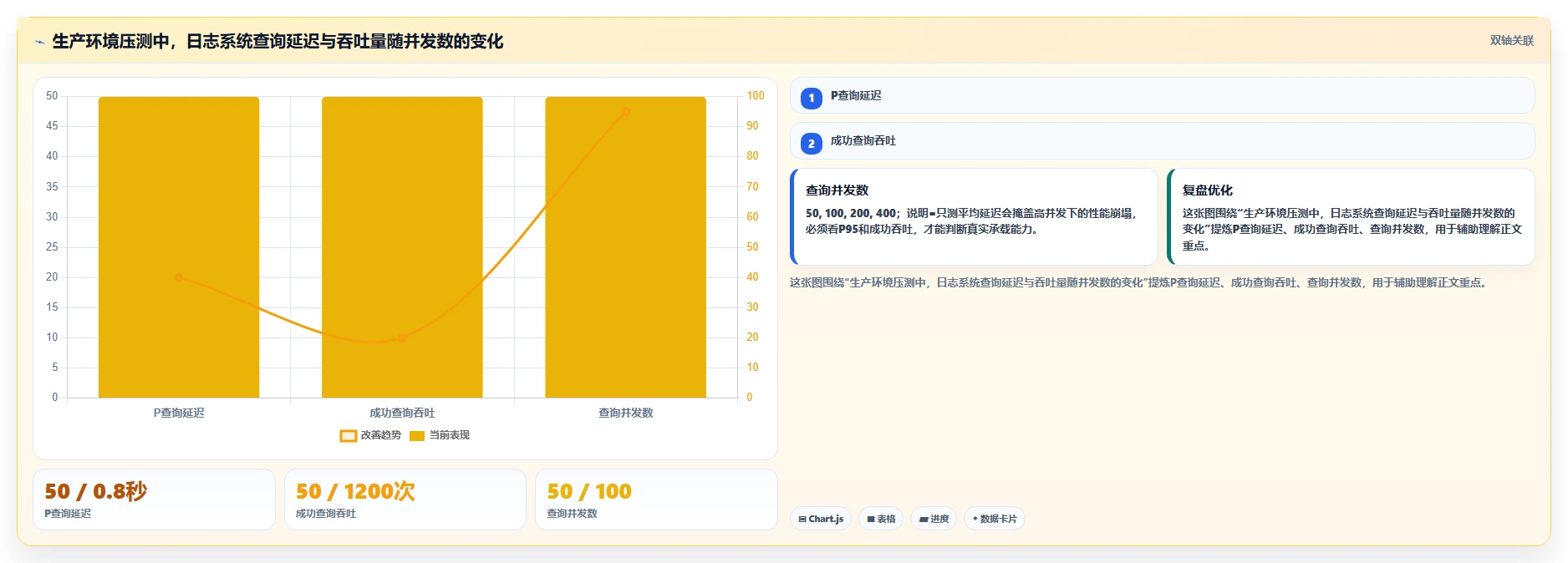Toggle the 改善趋势 legend entry
The image size is (1568, 563).
(x=370, y=435)
